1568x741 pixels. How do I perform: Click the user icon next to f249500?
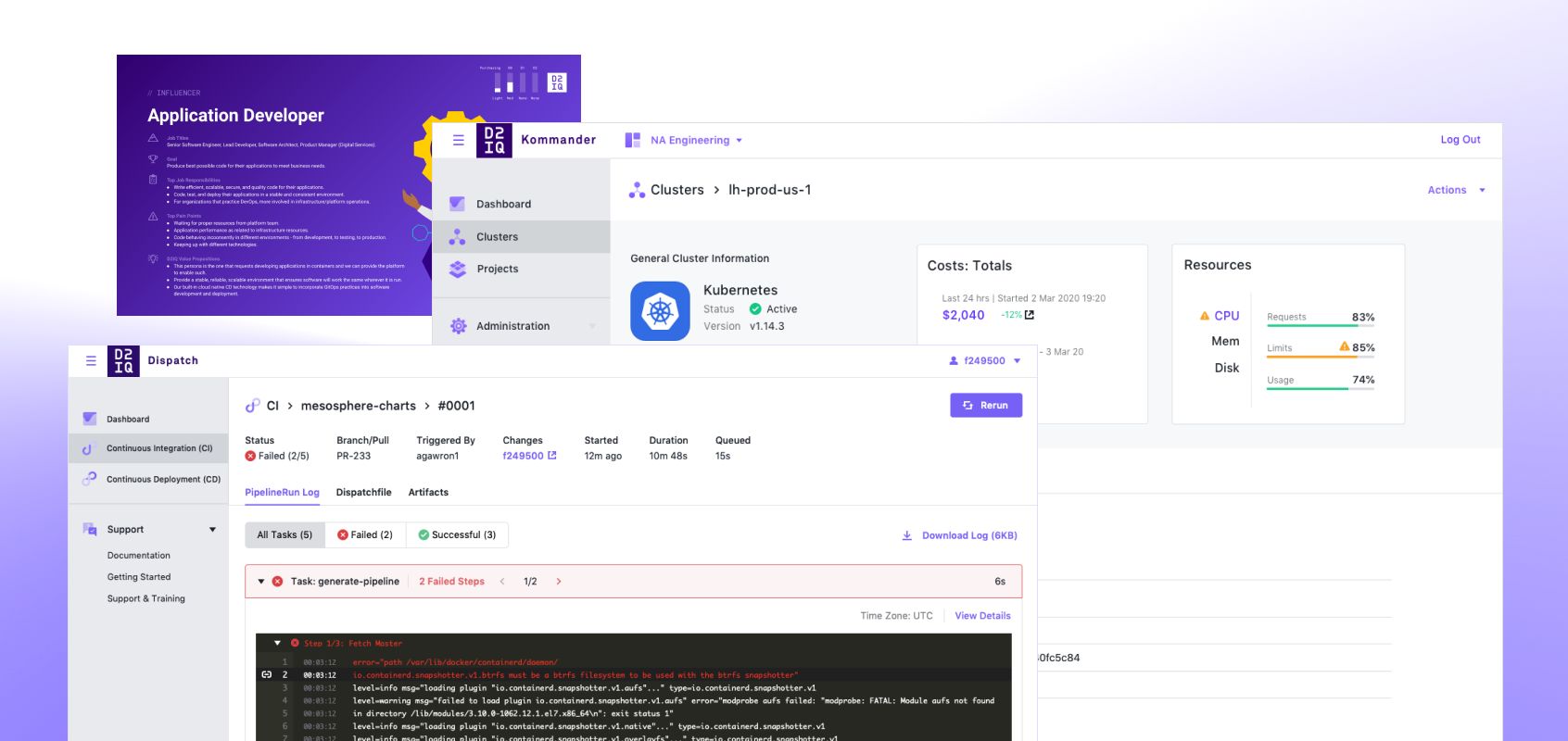tap(954, 361)
